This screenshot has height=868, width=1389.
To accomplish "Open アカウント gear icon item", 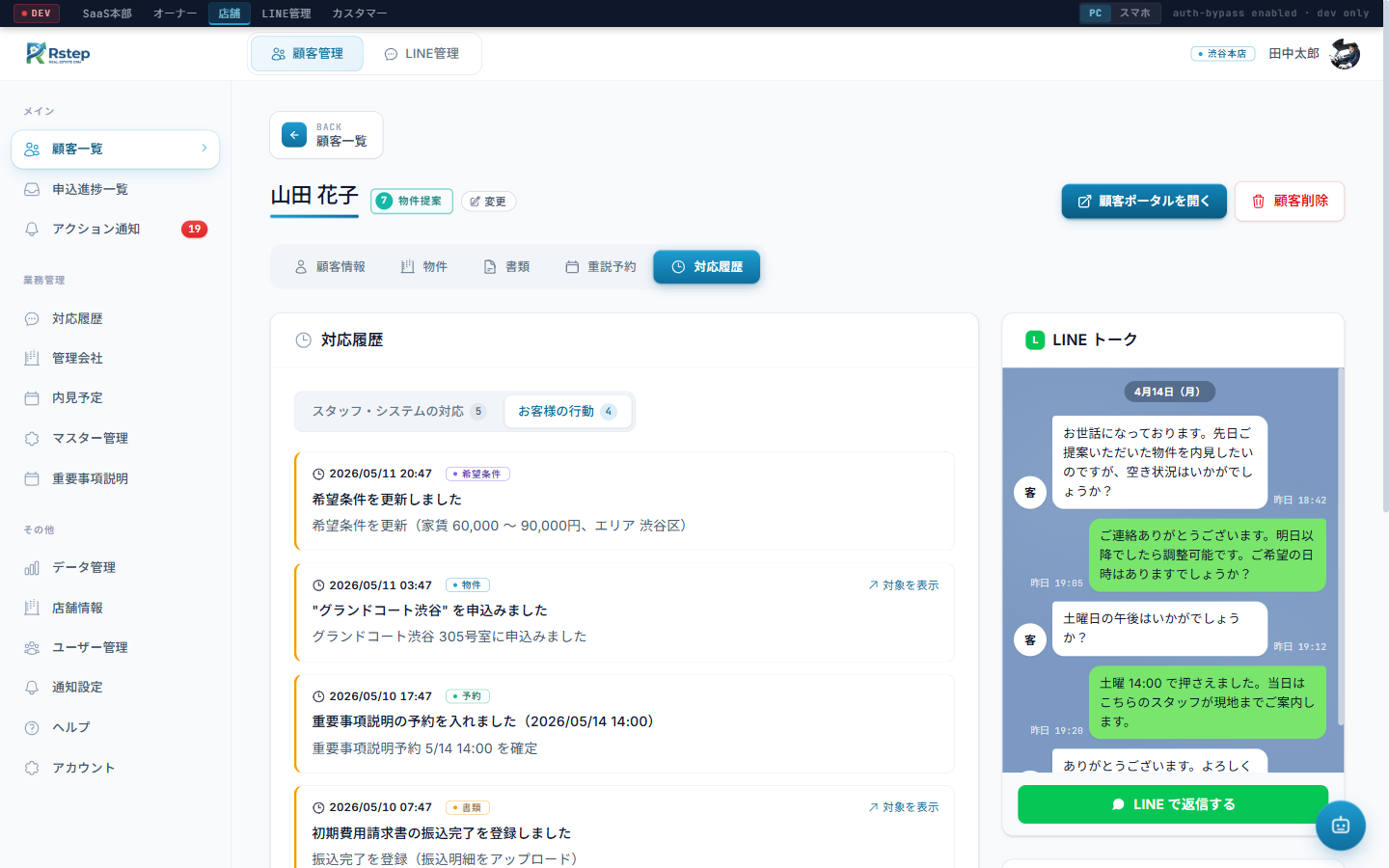I will pos(115,768).
